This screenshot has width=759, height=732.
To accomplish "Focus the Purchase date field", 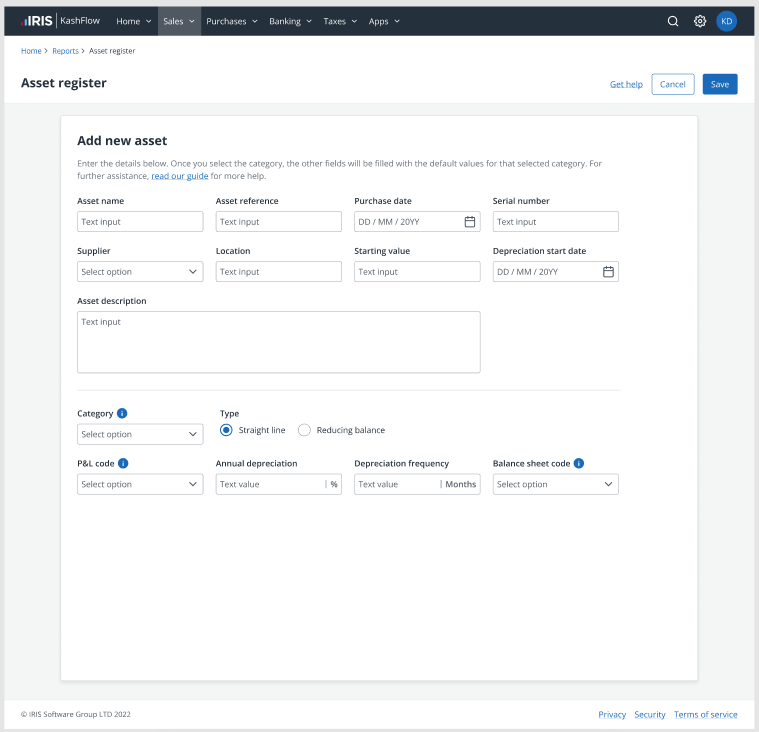I will coord(417,222).
